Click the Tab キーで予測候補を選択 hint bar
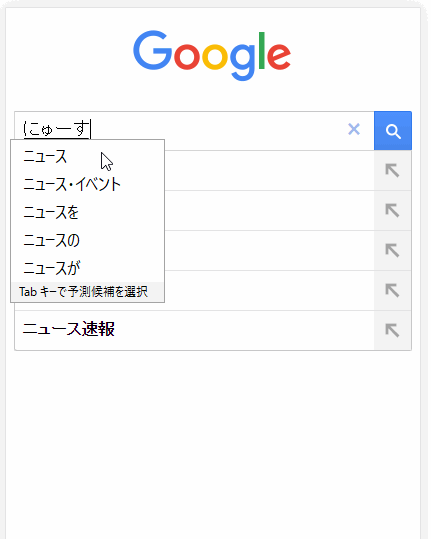 (88, 292)
